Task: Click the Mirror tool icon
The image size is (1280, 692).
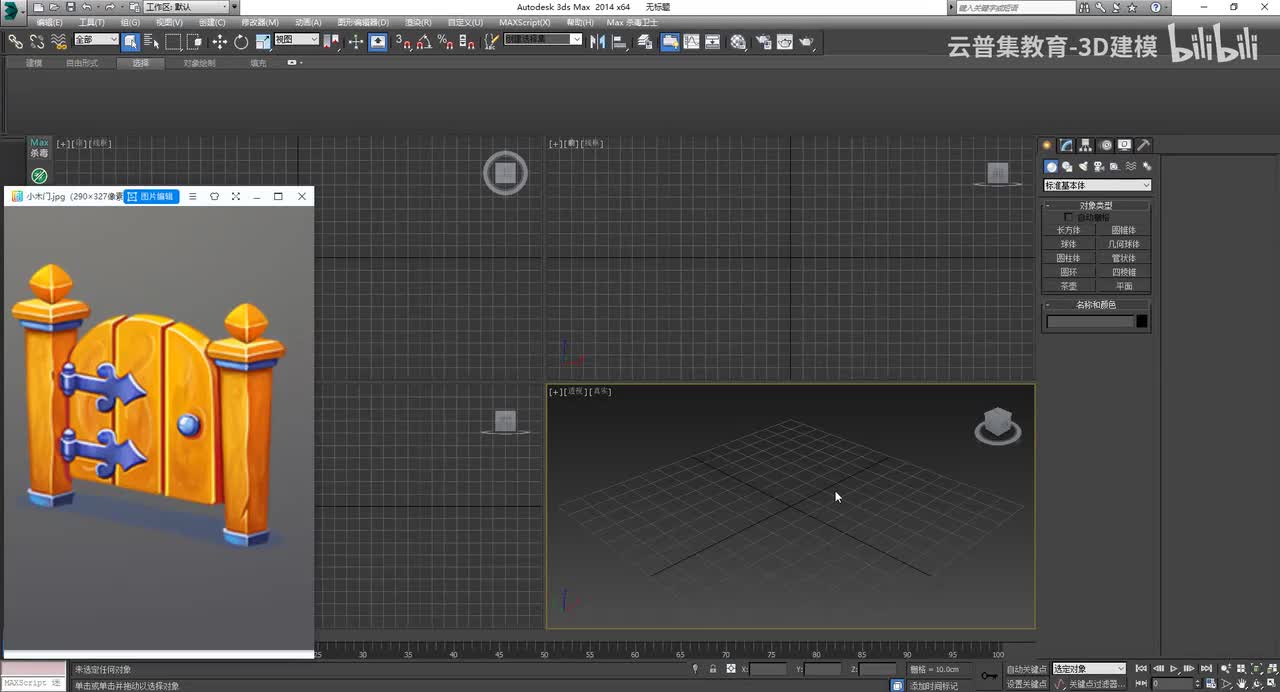Action: pyautogui.click(x=597, y=42)
